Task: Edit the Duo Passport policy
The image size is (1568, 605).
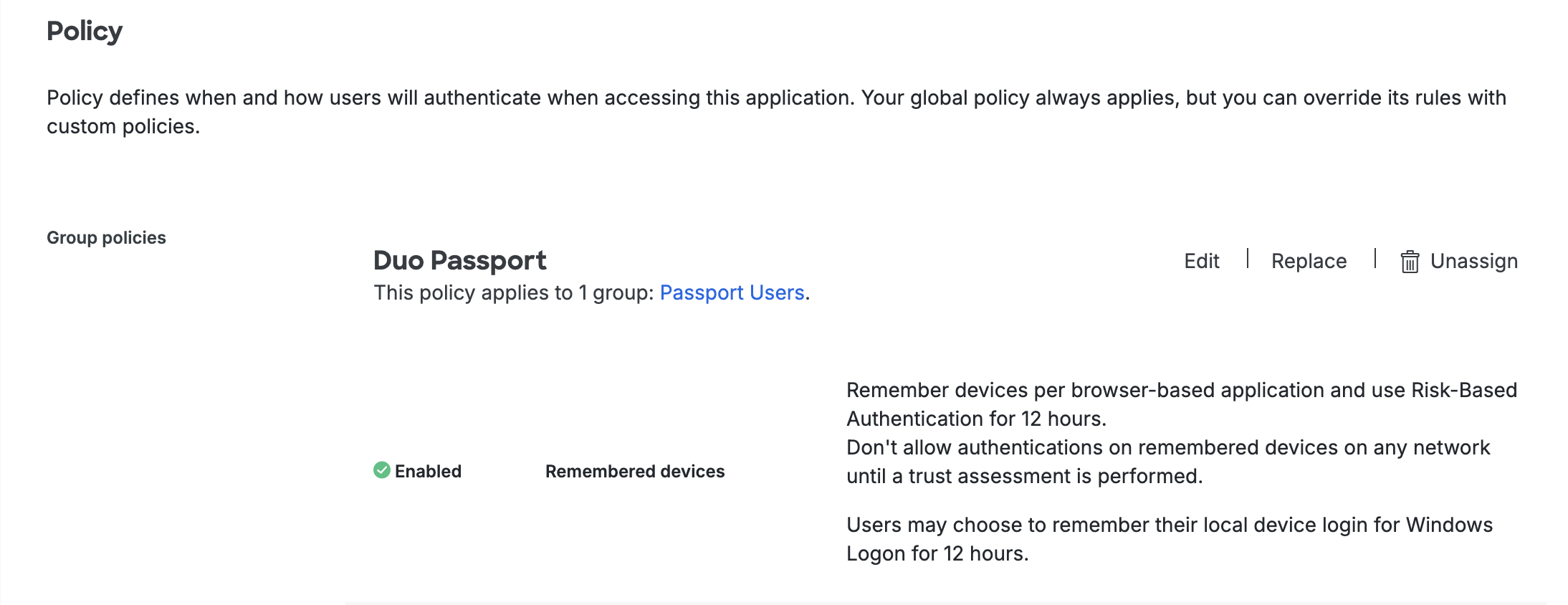Action: (1201, 261)
